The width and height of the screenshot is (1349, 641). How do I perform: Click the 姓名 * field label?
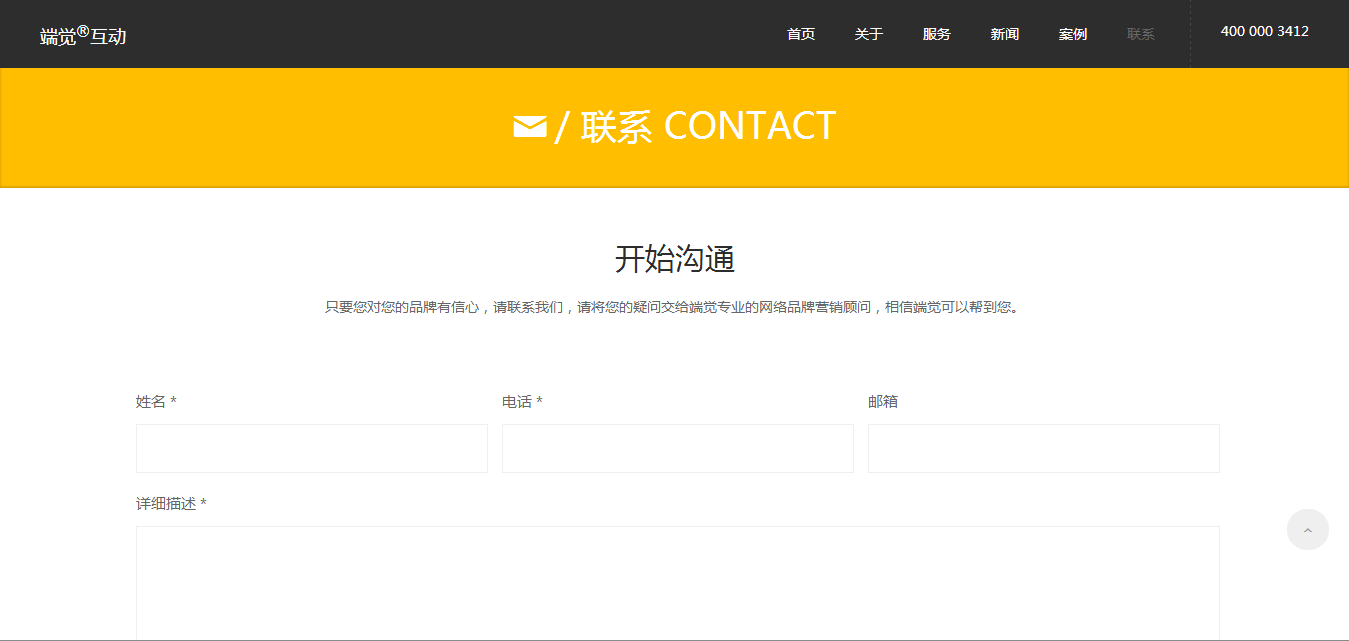coord(156,401)
